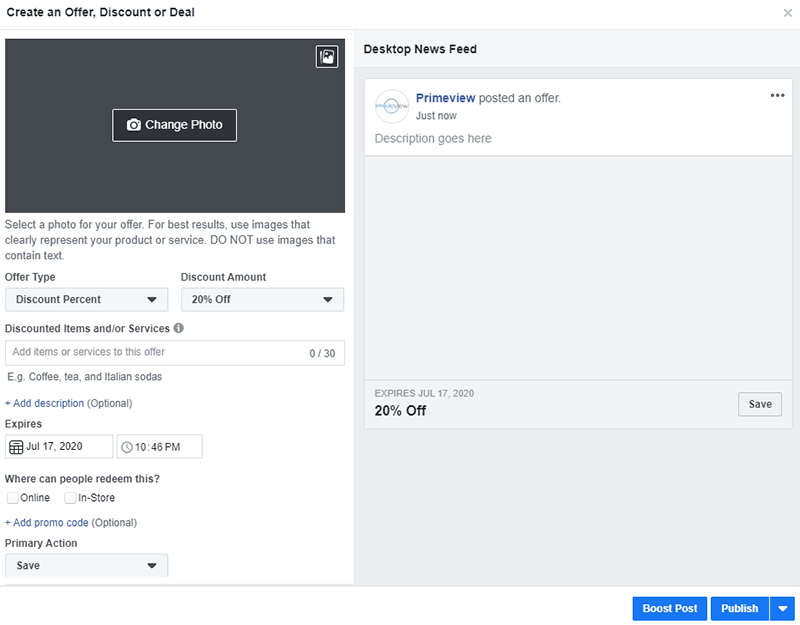
Task: Click the calendar icon in Expires field
Action: pyautogui.click(x=18, y=446)
